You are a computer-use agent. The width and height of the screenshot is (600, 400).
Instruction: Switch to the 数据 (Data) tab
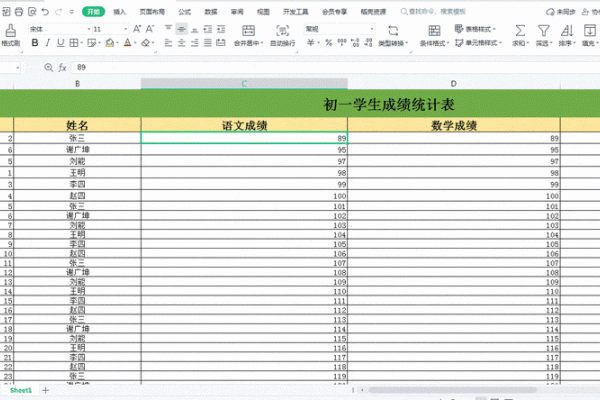click(211, 12)
